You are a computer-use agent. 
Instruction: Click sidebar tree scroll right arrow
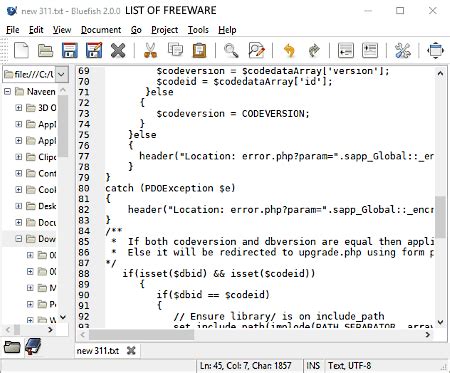[50, 330]
